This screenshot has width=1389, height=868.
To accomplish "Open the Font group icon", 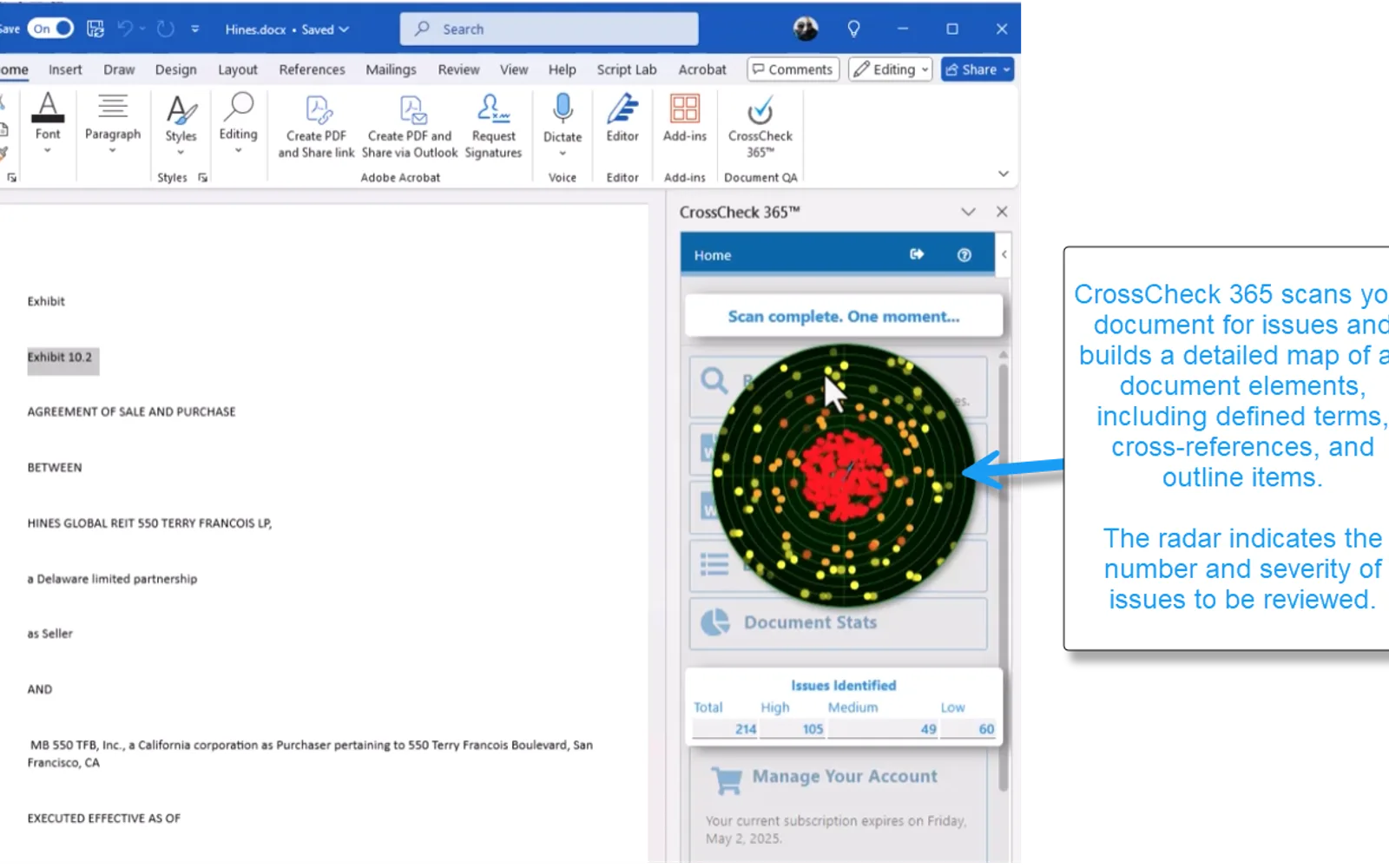I will tap(48, 108).
